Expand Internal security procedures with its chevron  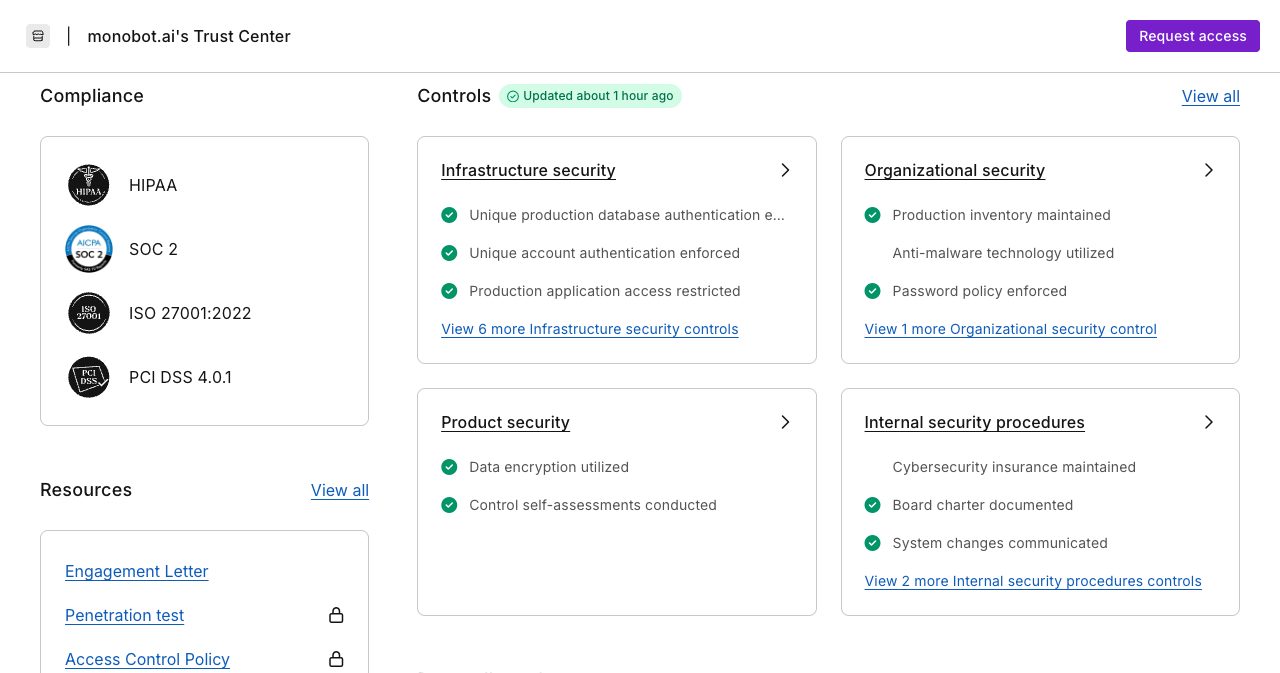1208,422
